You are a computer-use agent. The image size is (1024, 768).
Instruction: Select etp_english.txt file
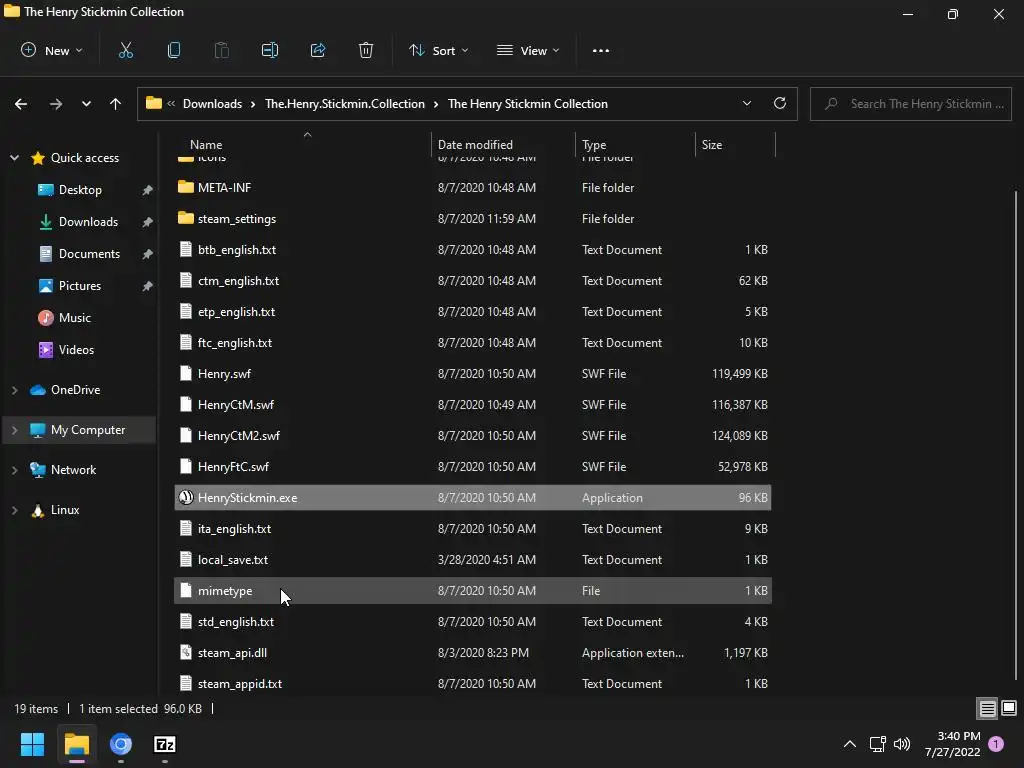(473, 312)
